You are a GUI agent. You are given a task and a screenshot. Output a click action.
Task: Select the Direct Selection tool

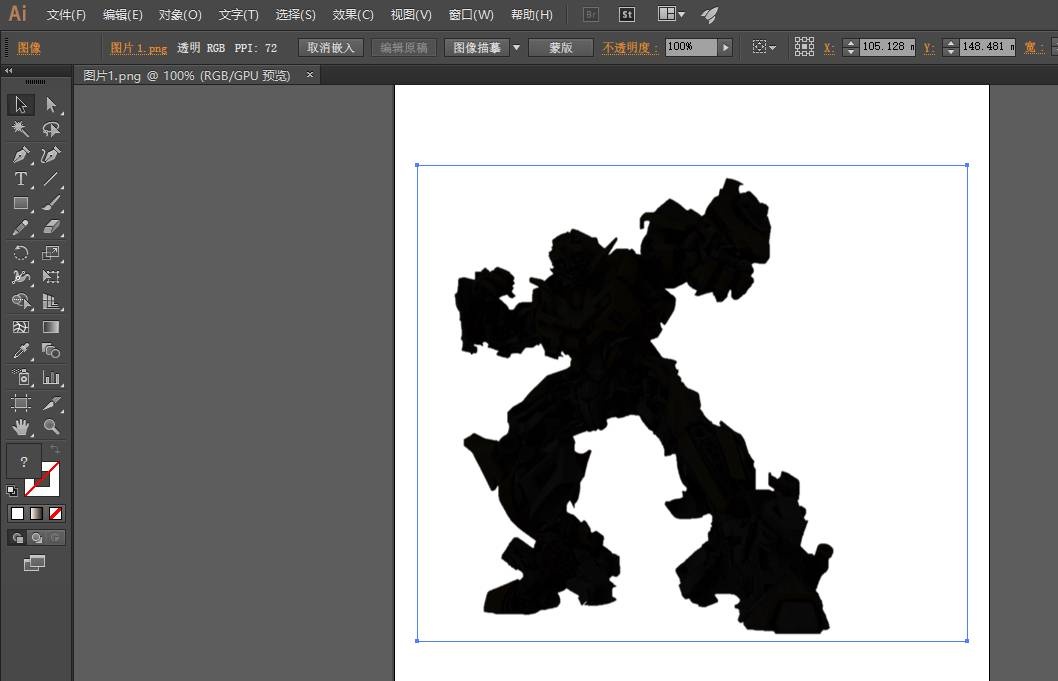51,105
